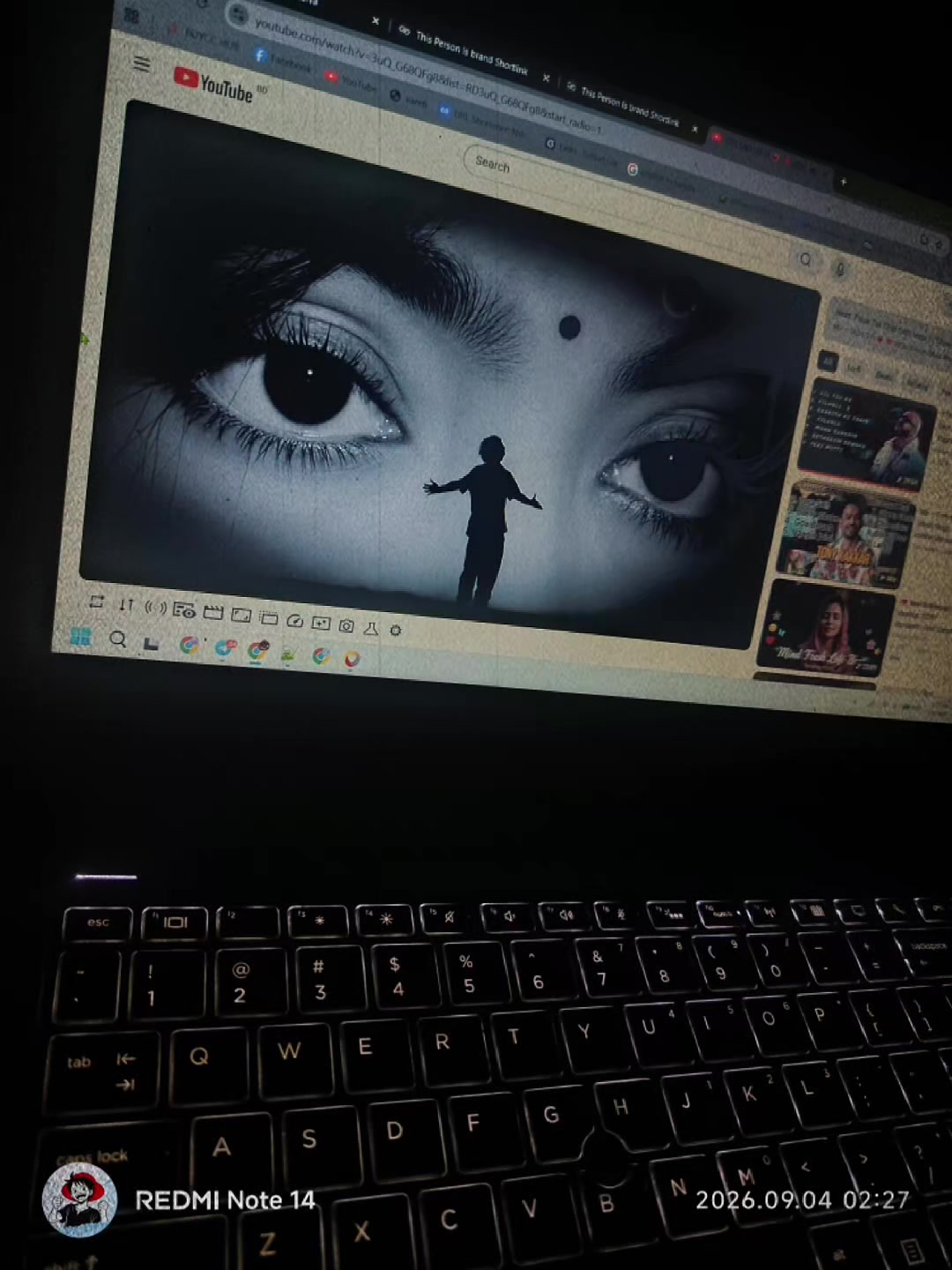Open the green taskbar app icon
Screen dimensions: 952x1270
pos(288,654)
